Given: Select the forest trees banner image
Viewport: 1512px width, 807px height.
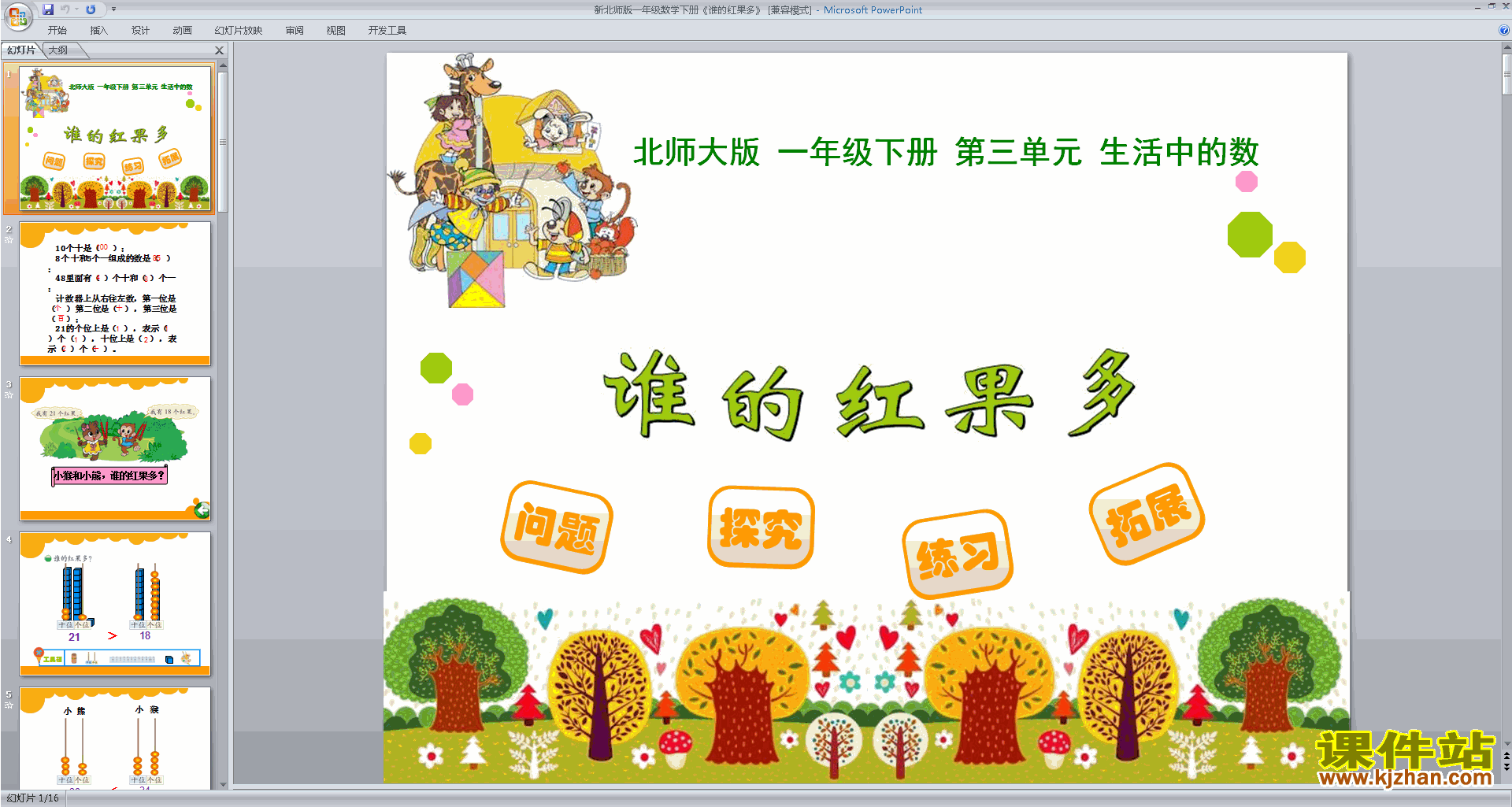Looking at the screenshot, I should (x=866, y=687).
